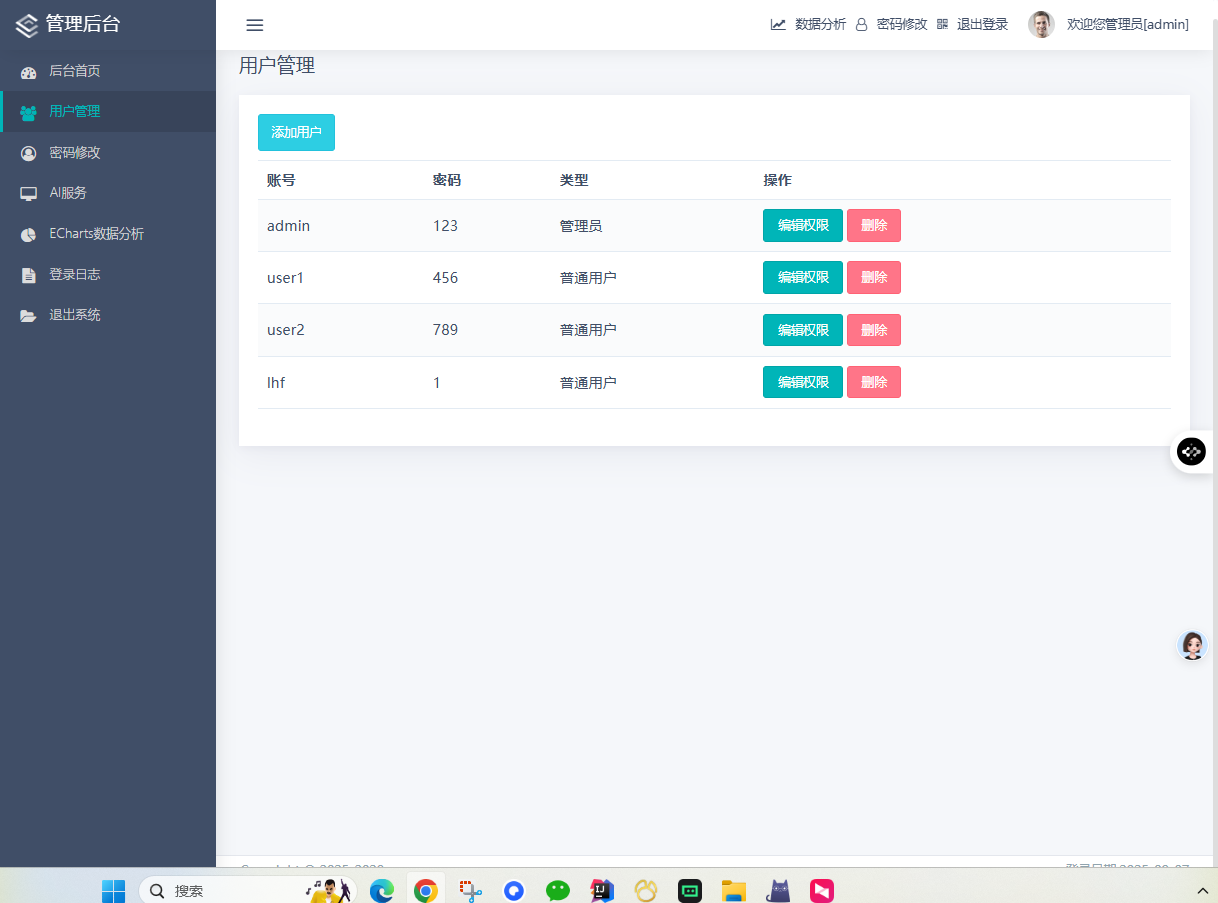Viewport: 1218px width, 903px height.
Task: Open Microsoft Edge from the taskbar
Action: [381, 891]
